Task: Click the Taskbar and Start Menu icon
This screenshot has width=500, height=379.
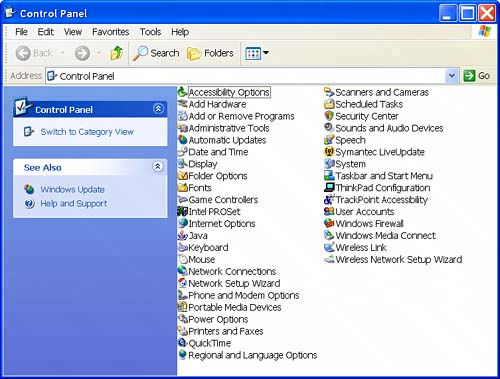Action: (329, 176)
